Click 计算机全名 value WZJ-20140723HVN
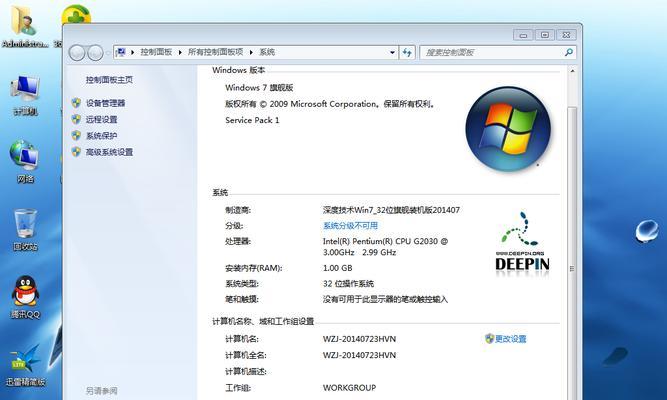The height and width of the screenshot is (400, 667). (x=359, y=355)
